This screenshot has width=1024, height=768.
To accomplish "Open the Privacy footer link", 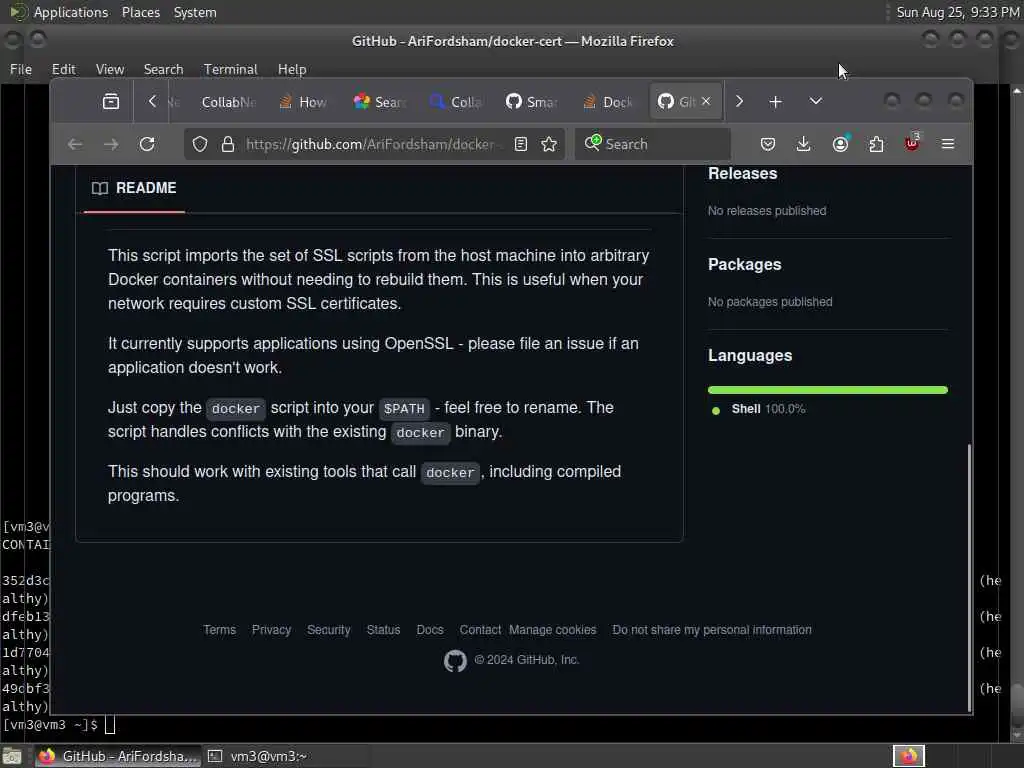I will (271, 630).
